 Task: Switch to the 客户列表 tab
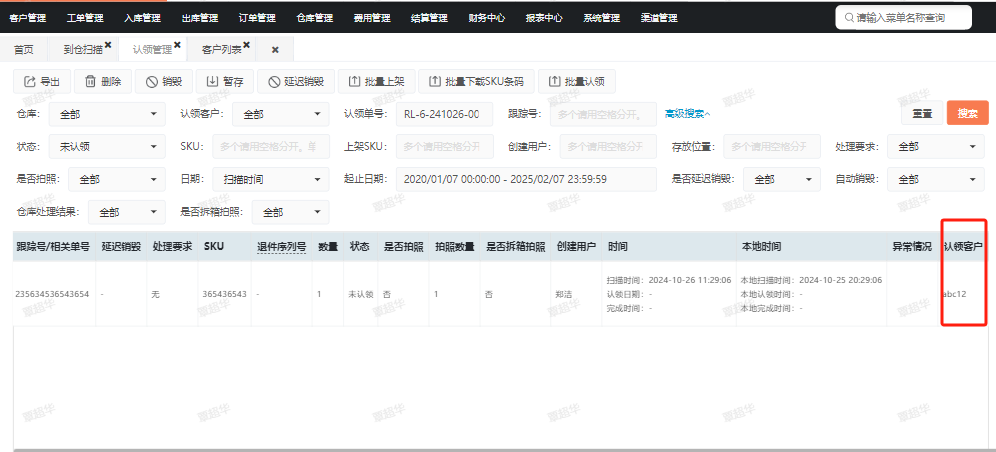point(222,50)
